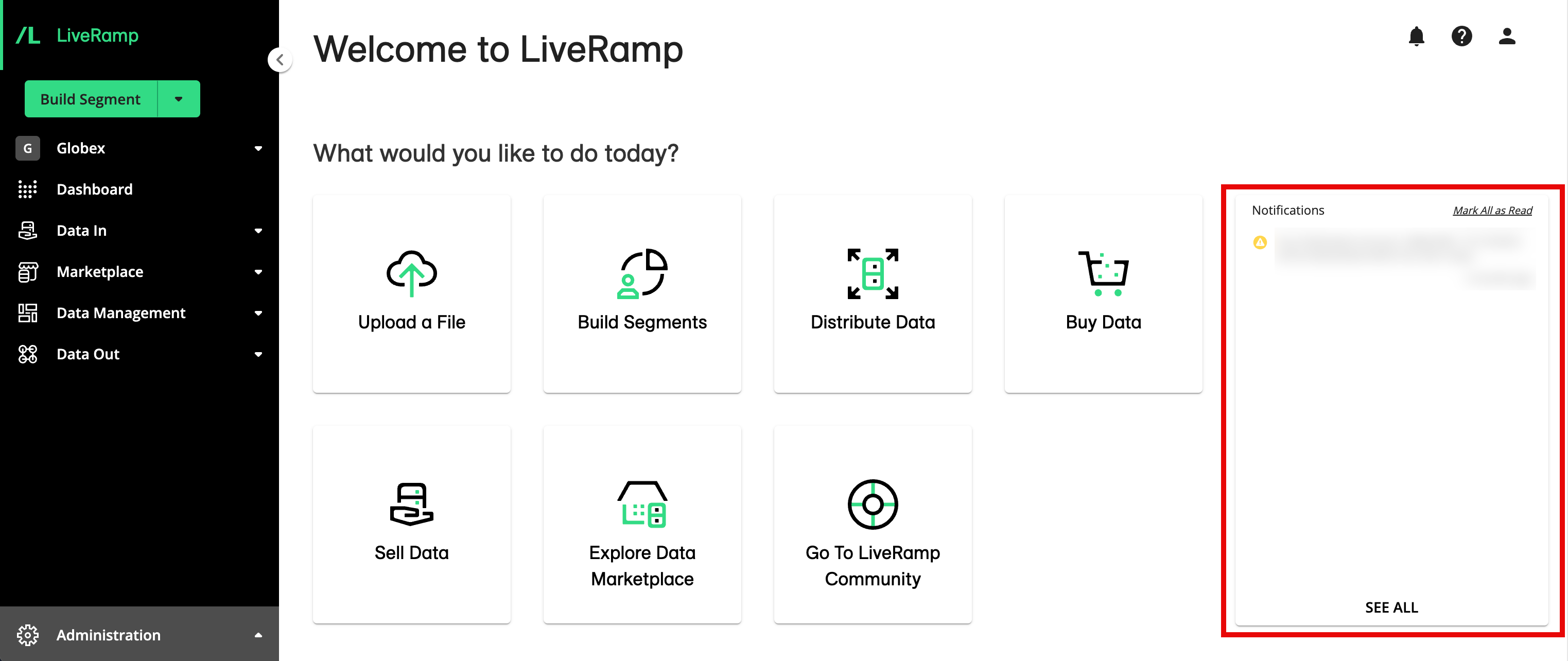The width and height of the screenshot is (1568, 661).
Task: Click the LiveRamp logo icon
Action: 27,36
